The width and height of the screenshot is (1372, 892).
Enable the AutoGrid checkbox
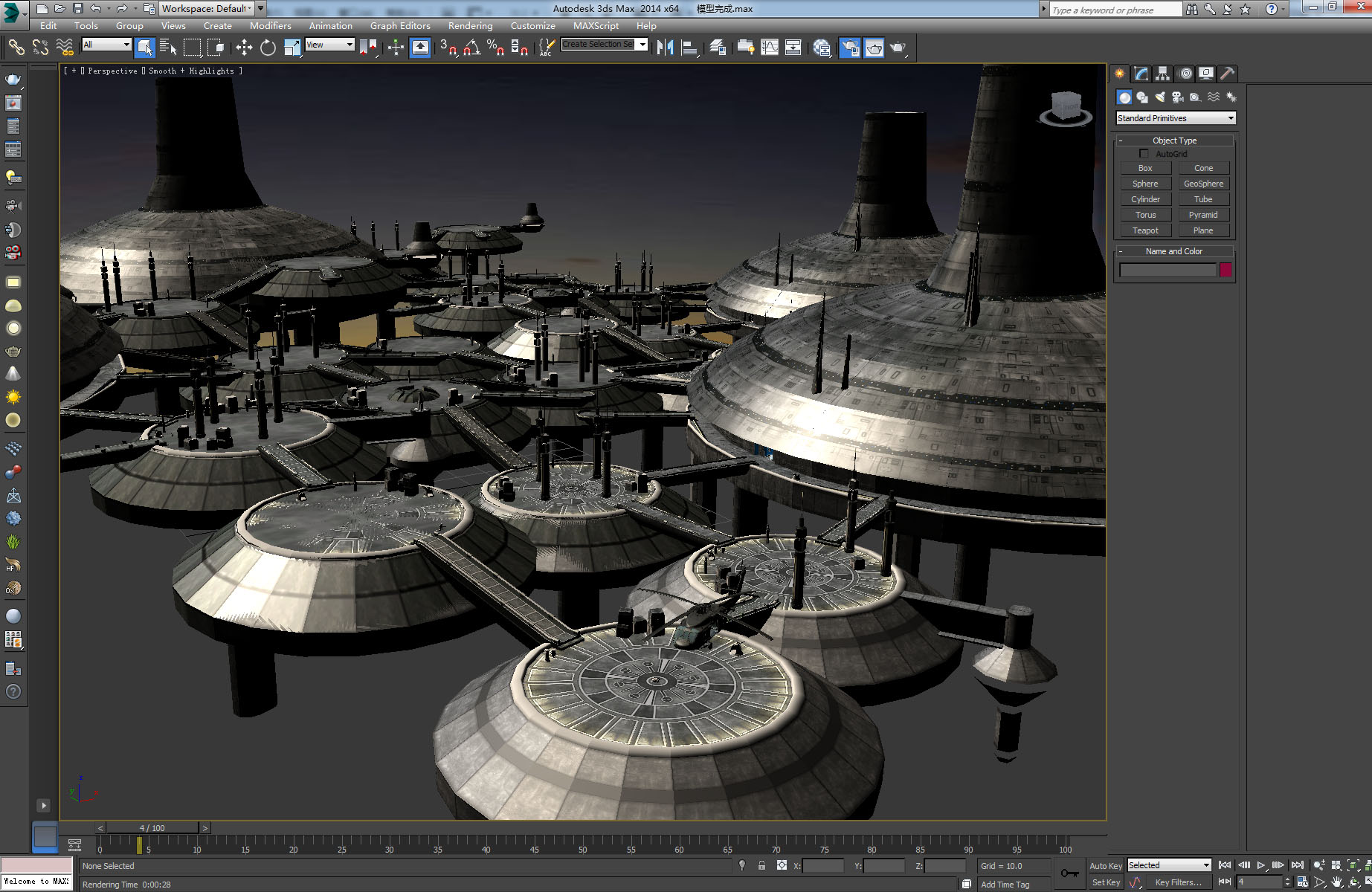click(x=1144, y=154)
